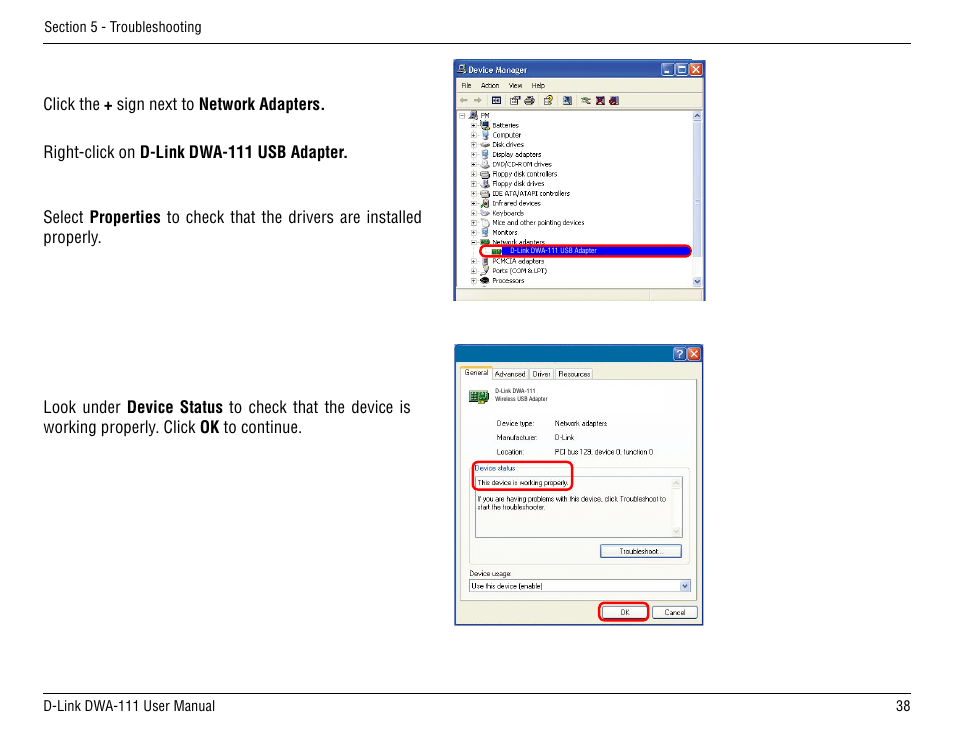The width and height of the screenshot is (954, 738).
Task: Click the Disable device toolbar icon
Action: [614, 100]
